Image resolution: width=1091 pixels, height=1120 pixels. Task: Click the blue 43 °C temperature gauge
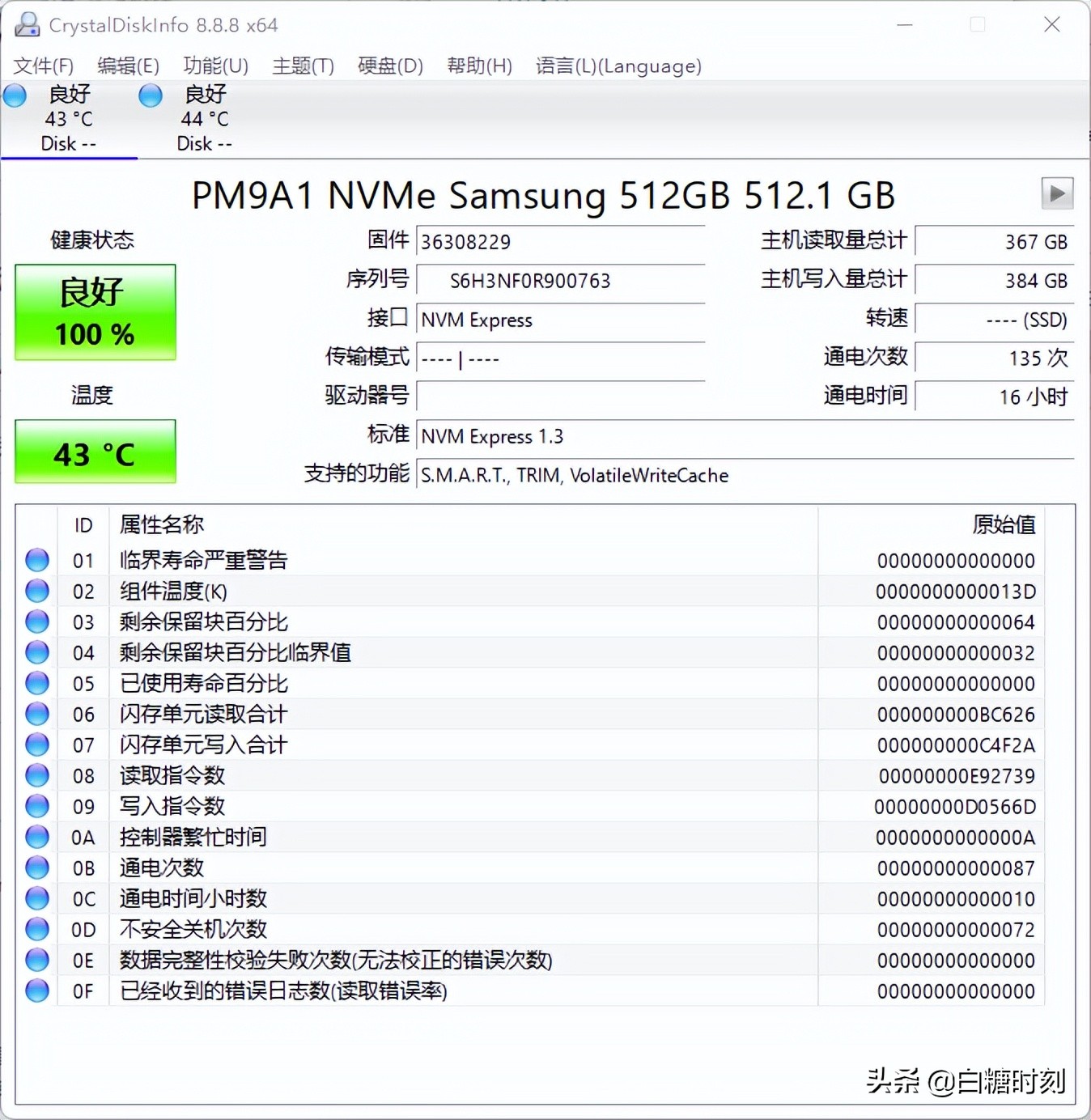pyautogui.click(x=95, y=452)
